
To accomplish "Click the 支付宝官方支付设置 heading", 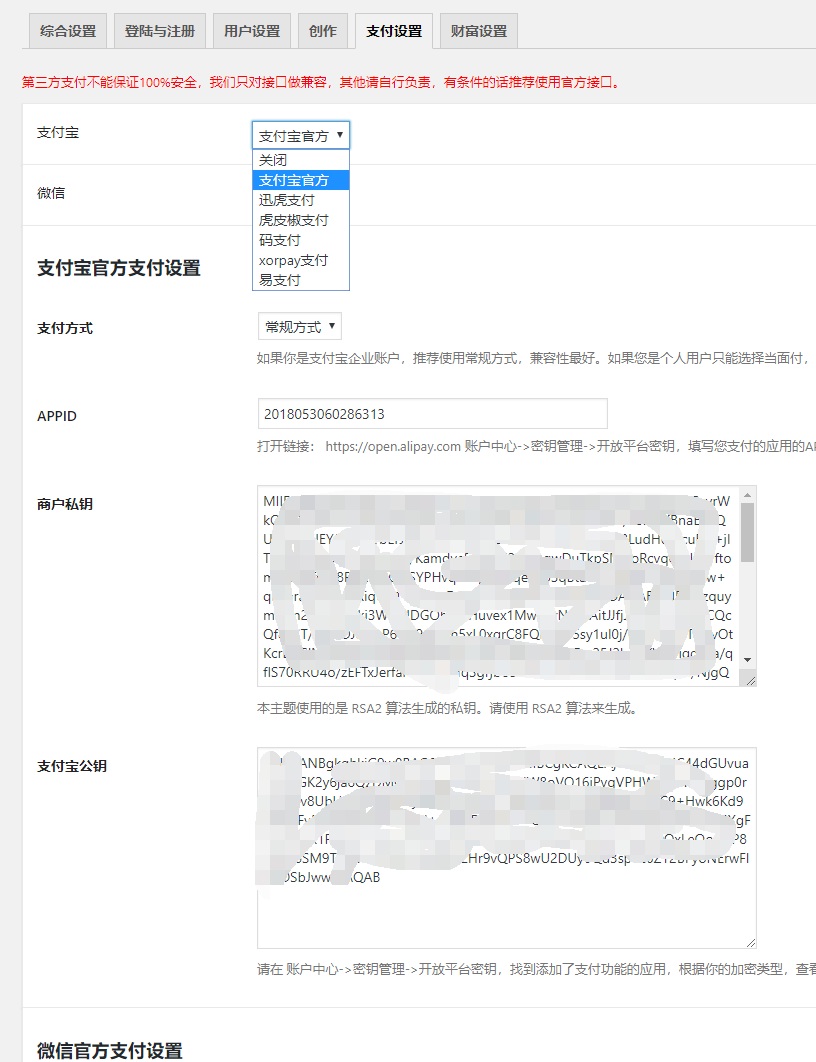I will pos(119,268).
